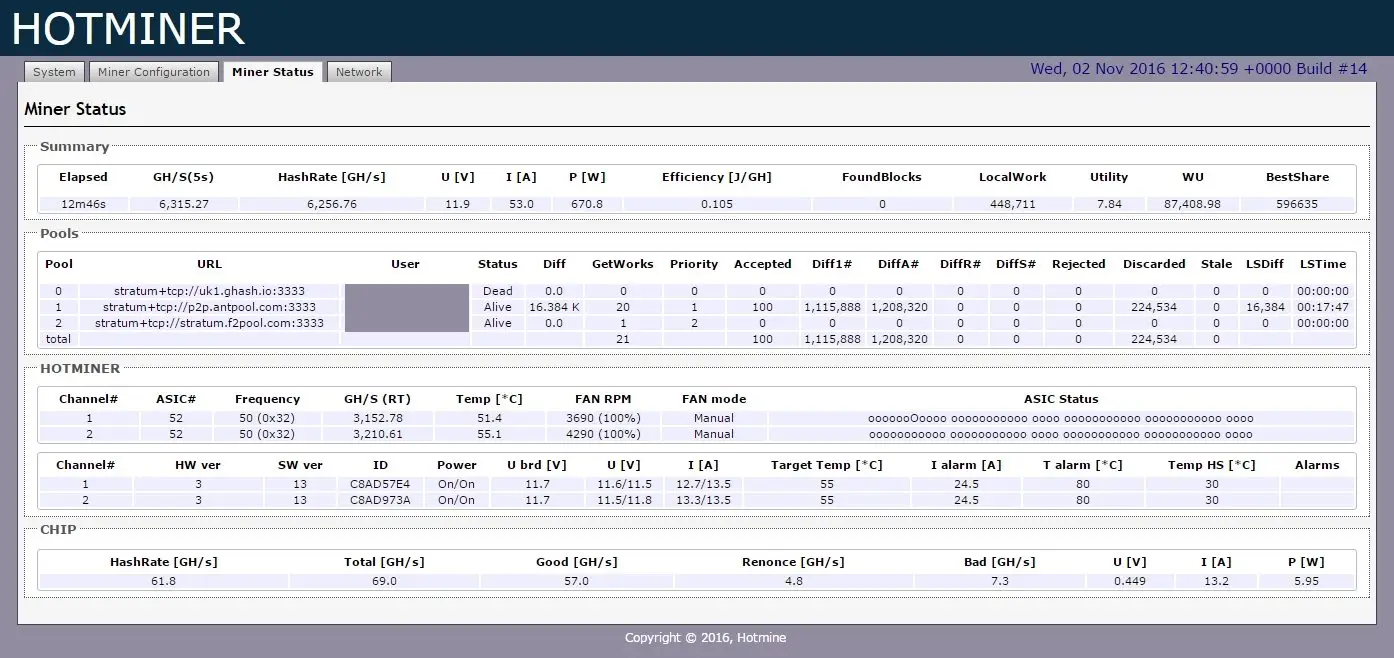The width and height of the screenshot is (1394, 658).
Task: Click Renonce value 4.8
Action: (793, 581)
